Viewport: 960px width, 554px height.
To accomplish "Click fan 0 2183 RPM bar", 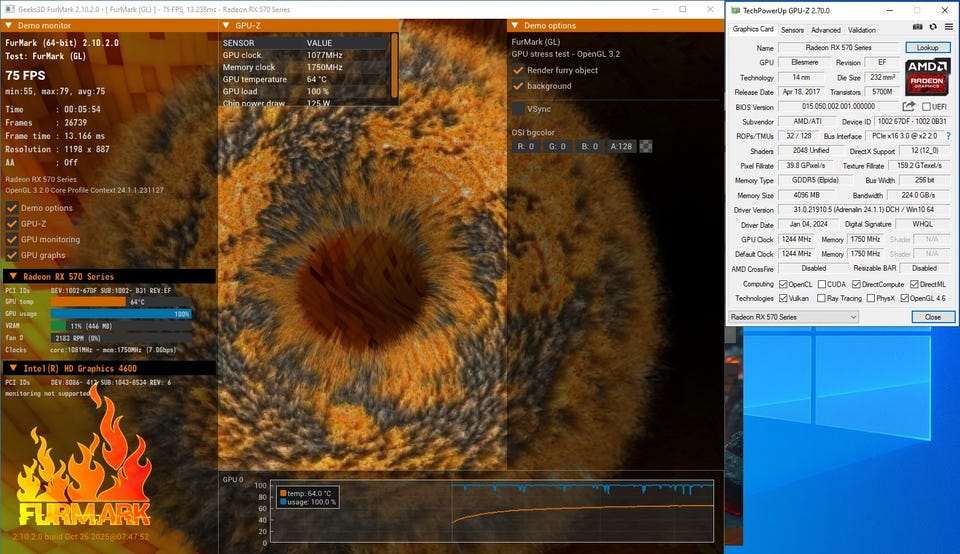I will (121, 338).
